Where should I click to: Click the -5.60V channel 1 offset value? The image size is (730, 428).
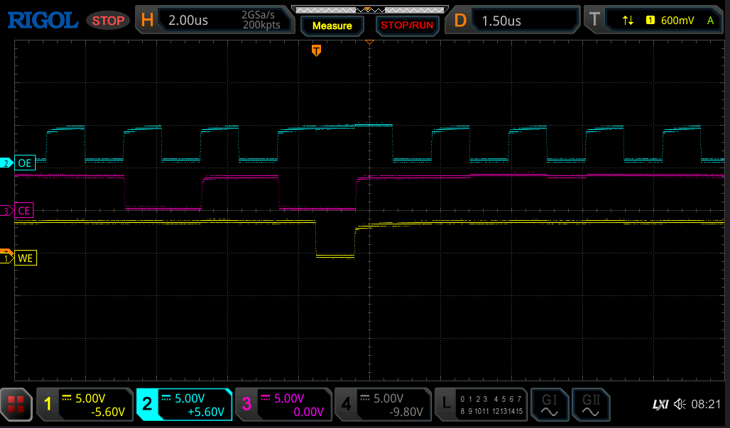pos(108,412)
